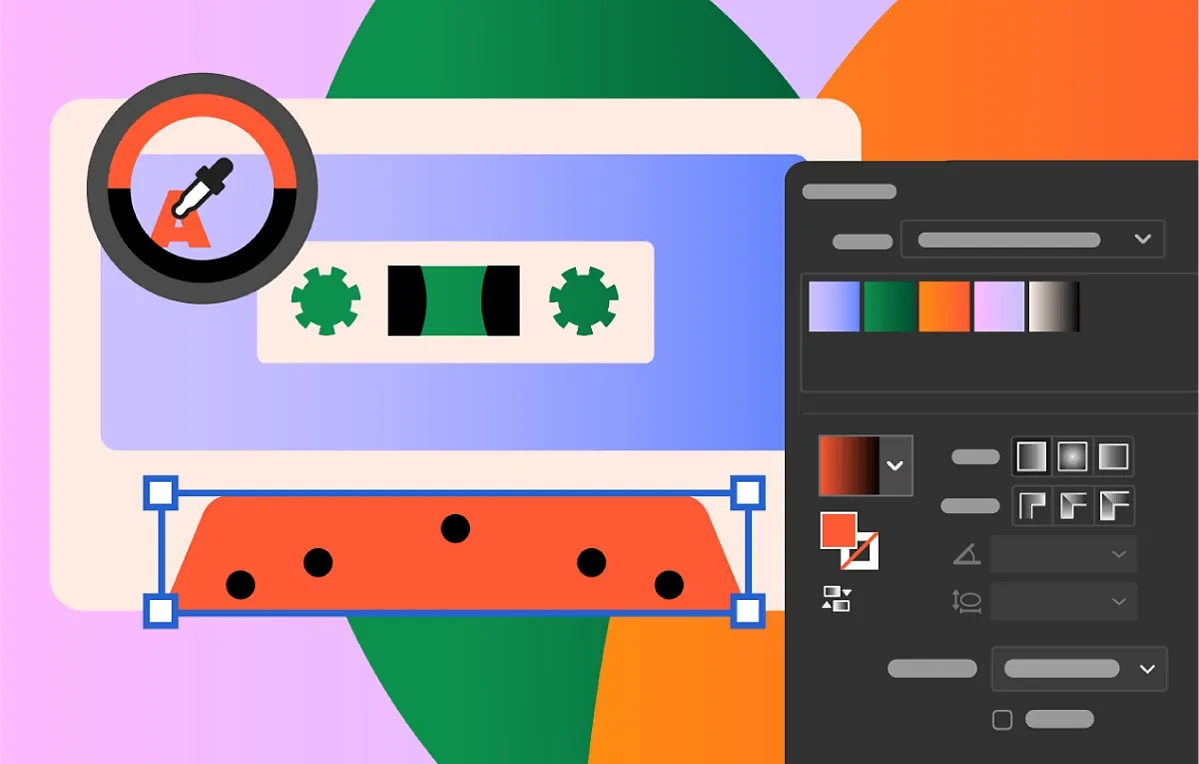Expand the aspect ratio dropdown

(x=1117, y=601)
